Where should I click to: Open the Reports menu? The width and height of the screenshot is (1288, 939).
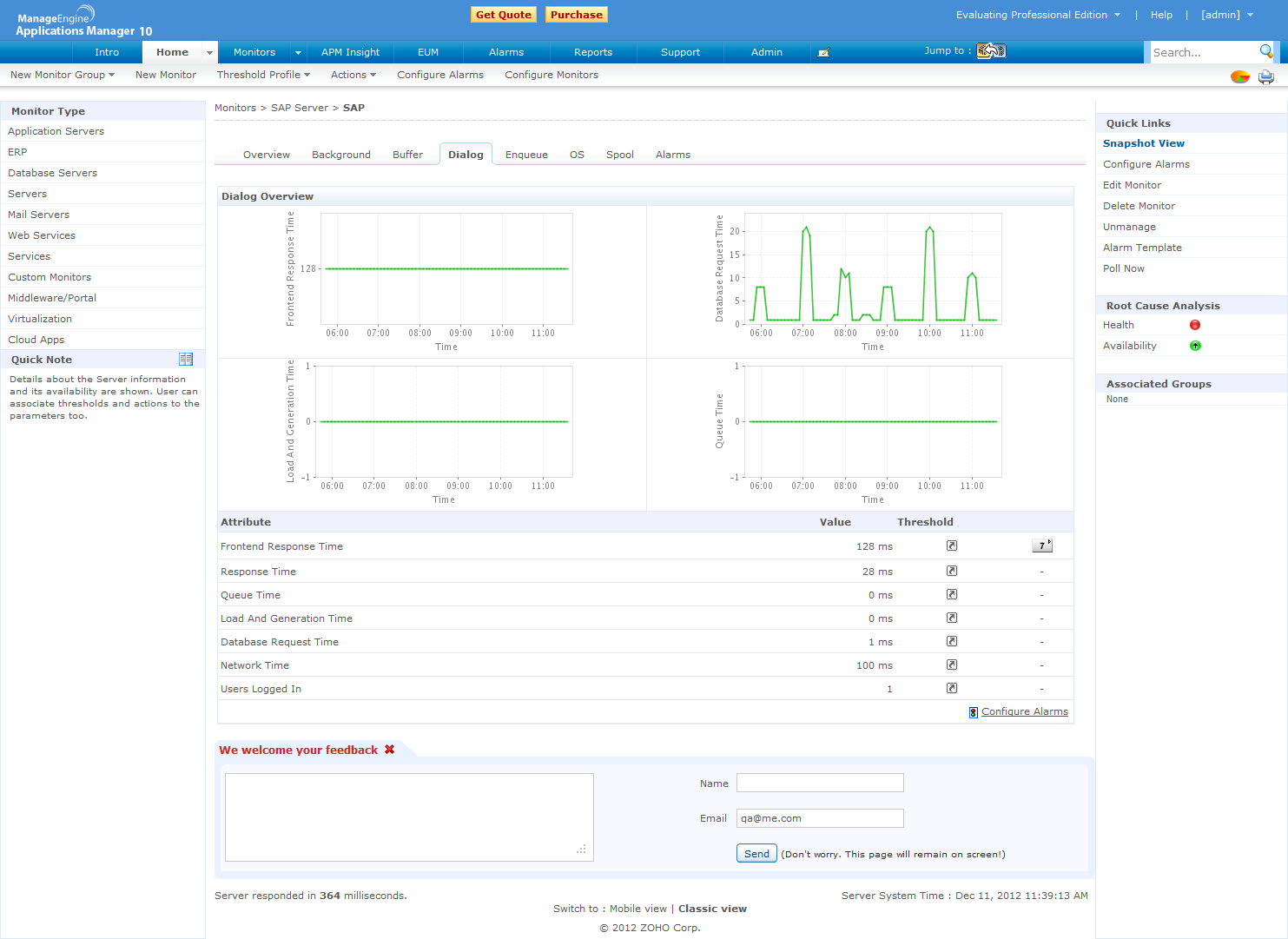pos(593,52)
